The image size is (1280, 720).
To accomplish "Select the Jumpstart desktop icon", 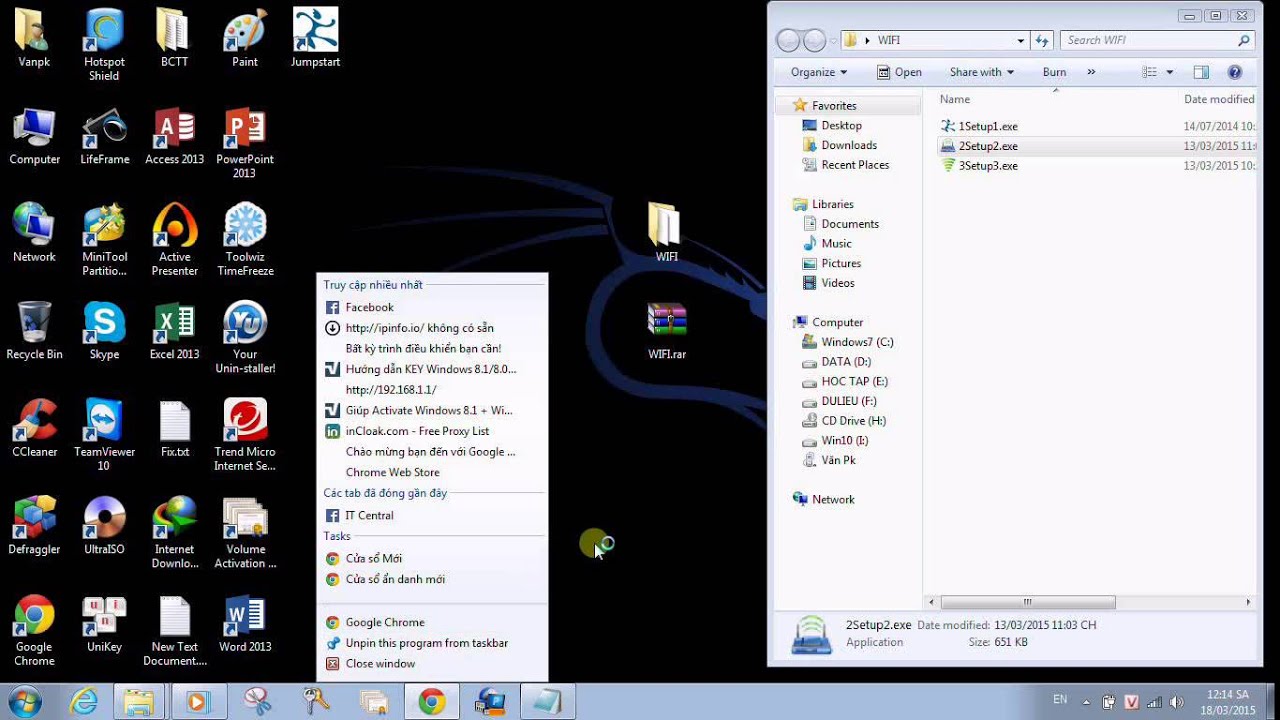I will click(x=315, y=39).
